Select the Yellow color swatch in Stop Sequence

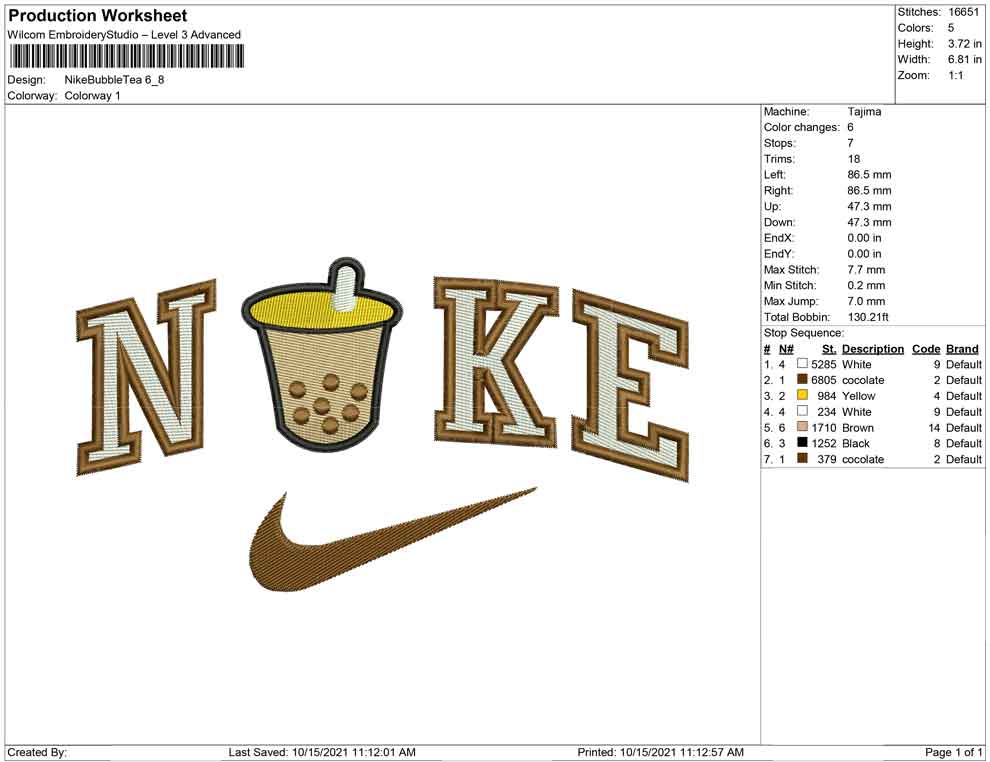coord(802,396)
